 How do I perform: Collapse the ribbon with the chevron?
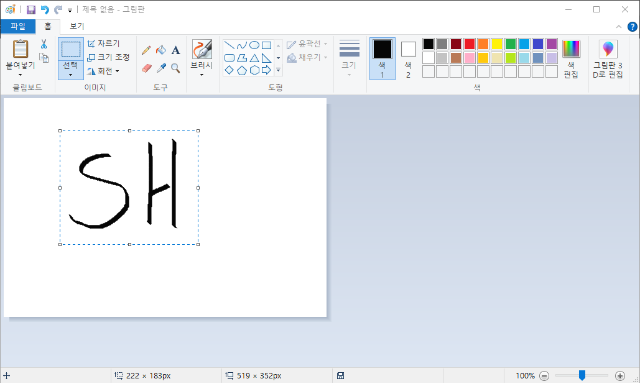tap(619, 27)
